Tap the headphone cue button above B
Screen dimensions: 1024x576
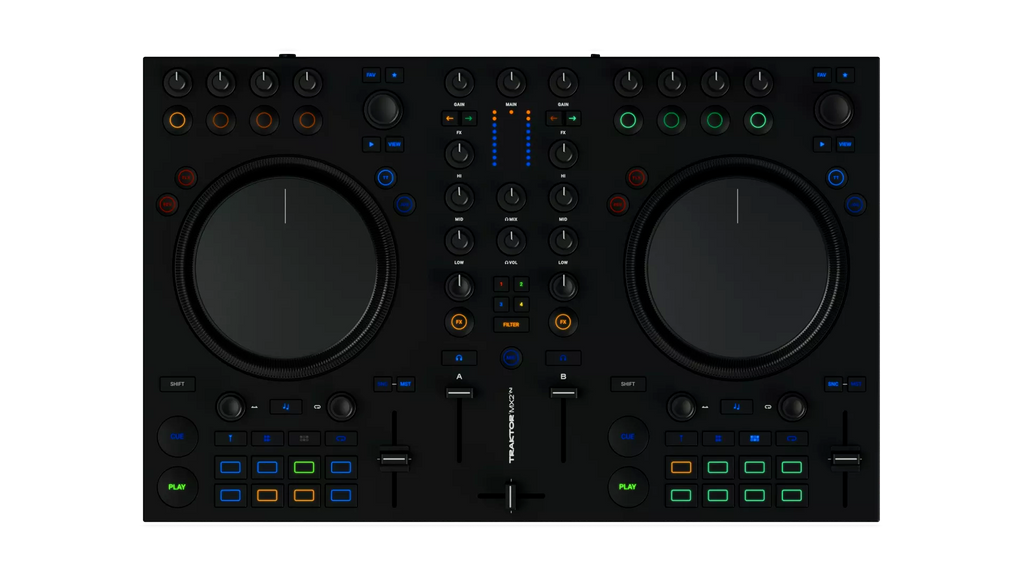coord(563,358)
